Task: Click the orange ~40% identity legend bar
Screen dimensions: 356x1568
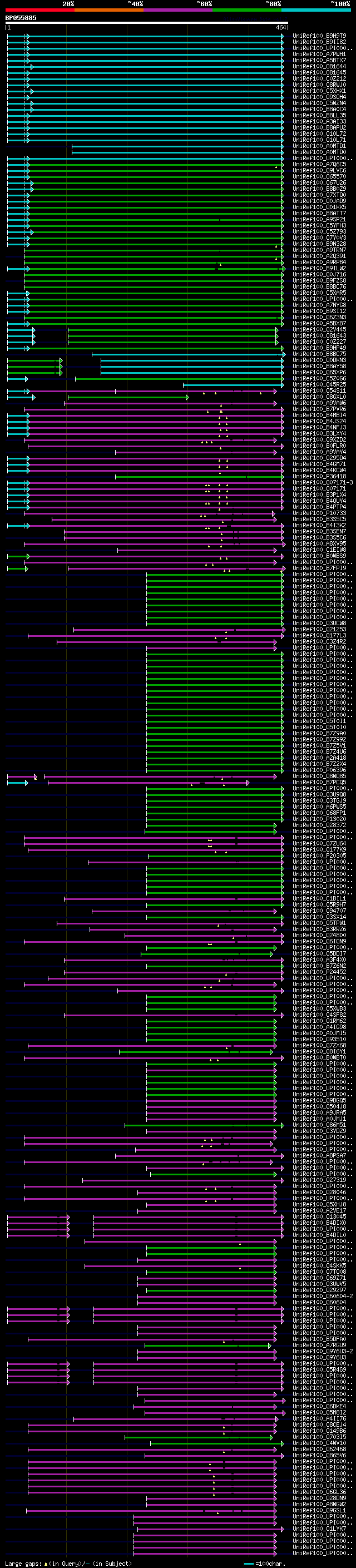Action: [x=109, y=10]
